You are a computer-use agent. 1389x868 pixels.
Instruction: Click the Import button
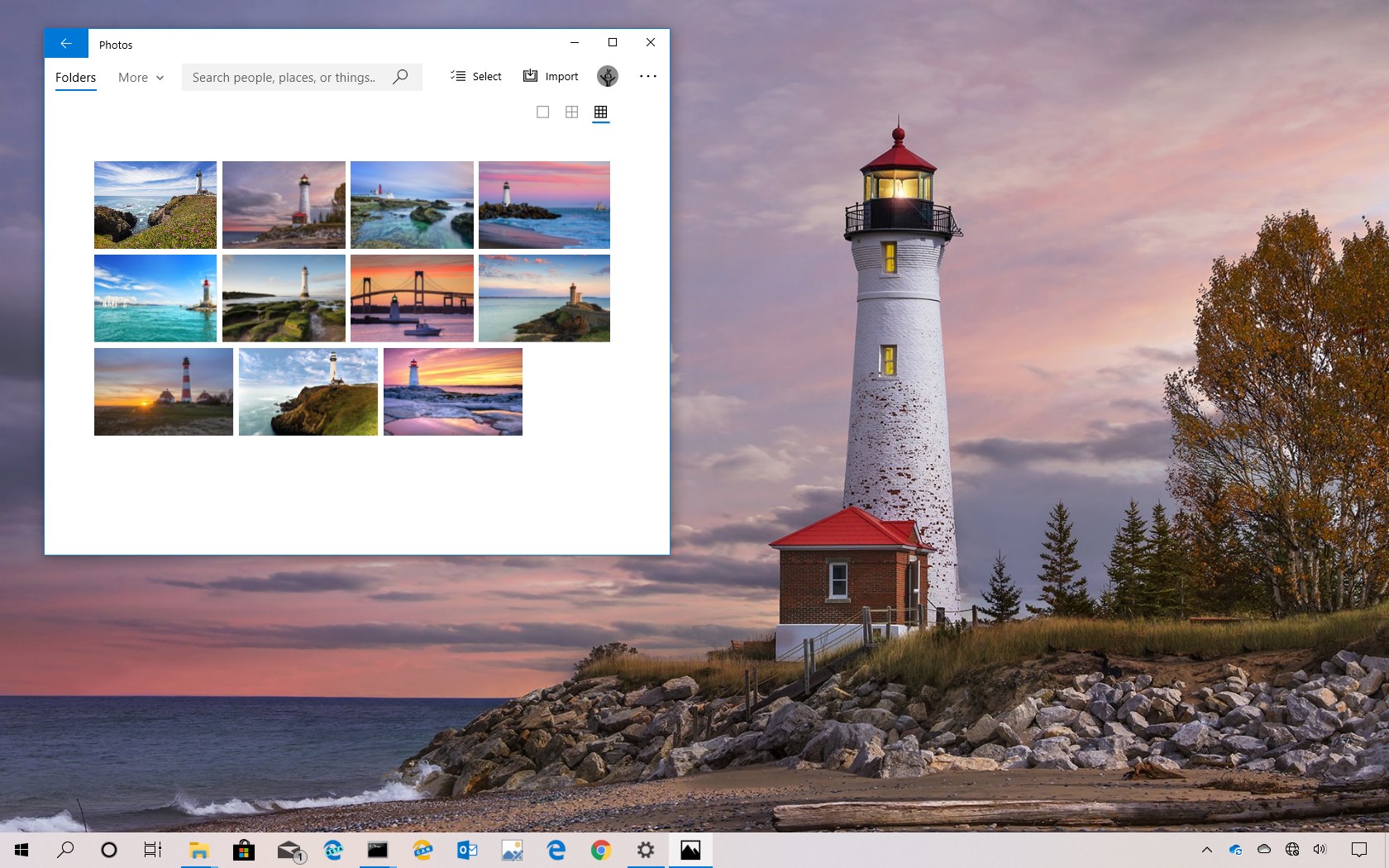tap(551, 77)
